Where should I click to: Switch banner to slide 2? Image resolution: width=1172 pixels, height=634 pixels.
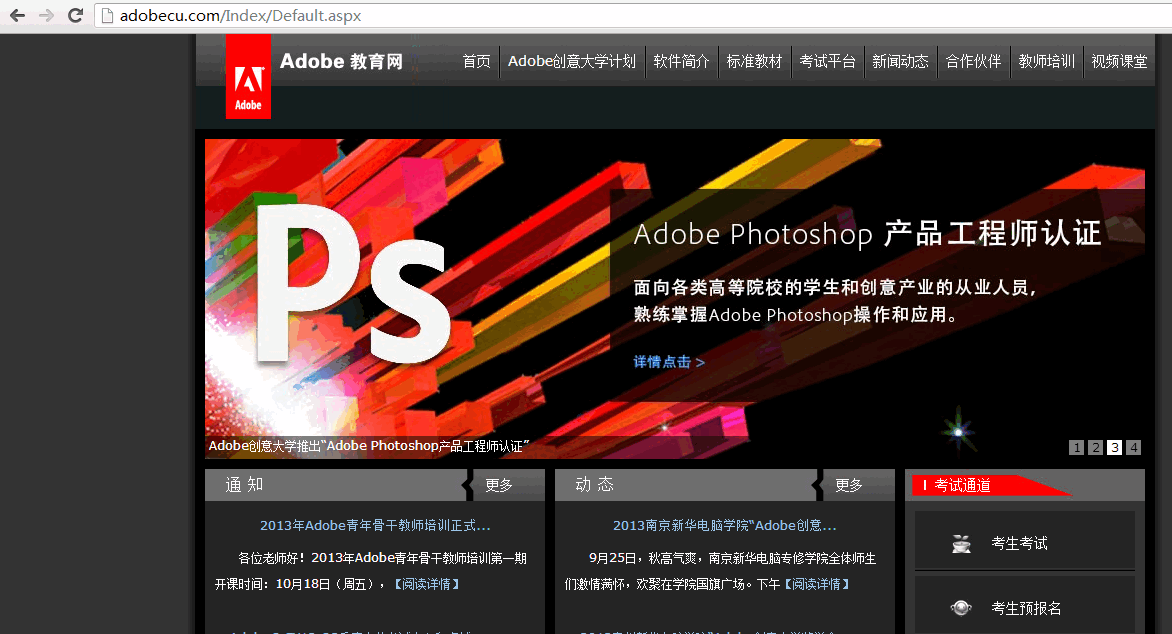(1096, 447)
